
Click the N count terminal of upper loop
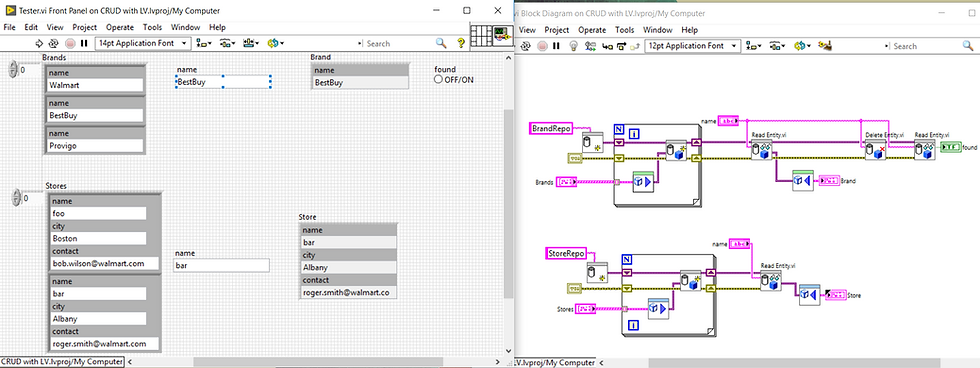pyautogui.click(x=620, y=128)
